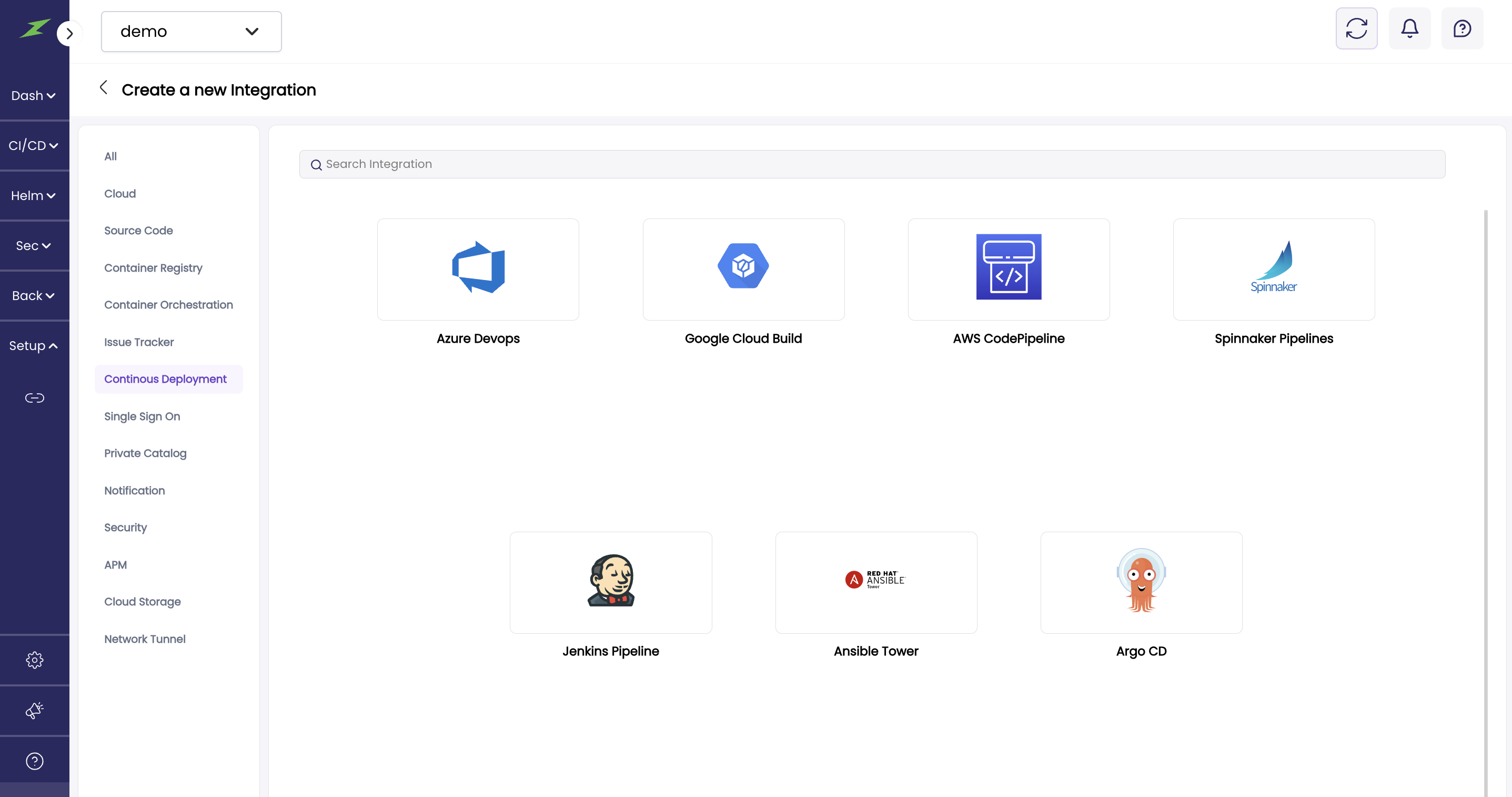Select the Argo CD integration card
Viewport: 1512px width, 797px height.
(x=1141, y=582)
